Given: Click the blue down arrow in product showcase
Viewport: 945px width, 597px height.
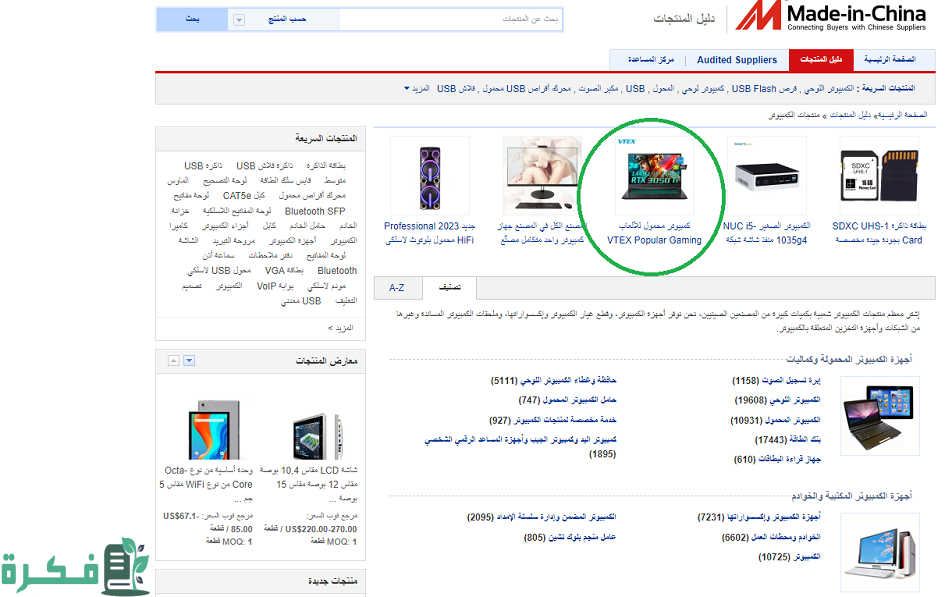Looking at the screenshot, I should (189, 360).
